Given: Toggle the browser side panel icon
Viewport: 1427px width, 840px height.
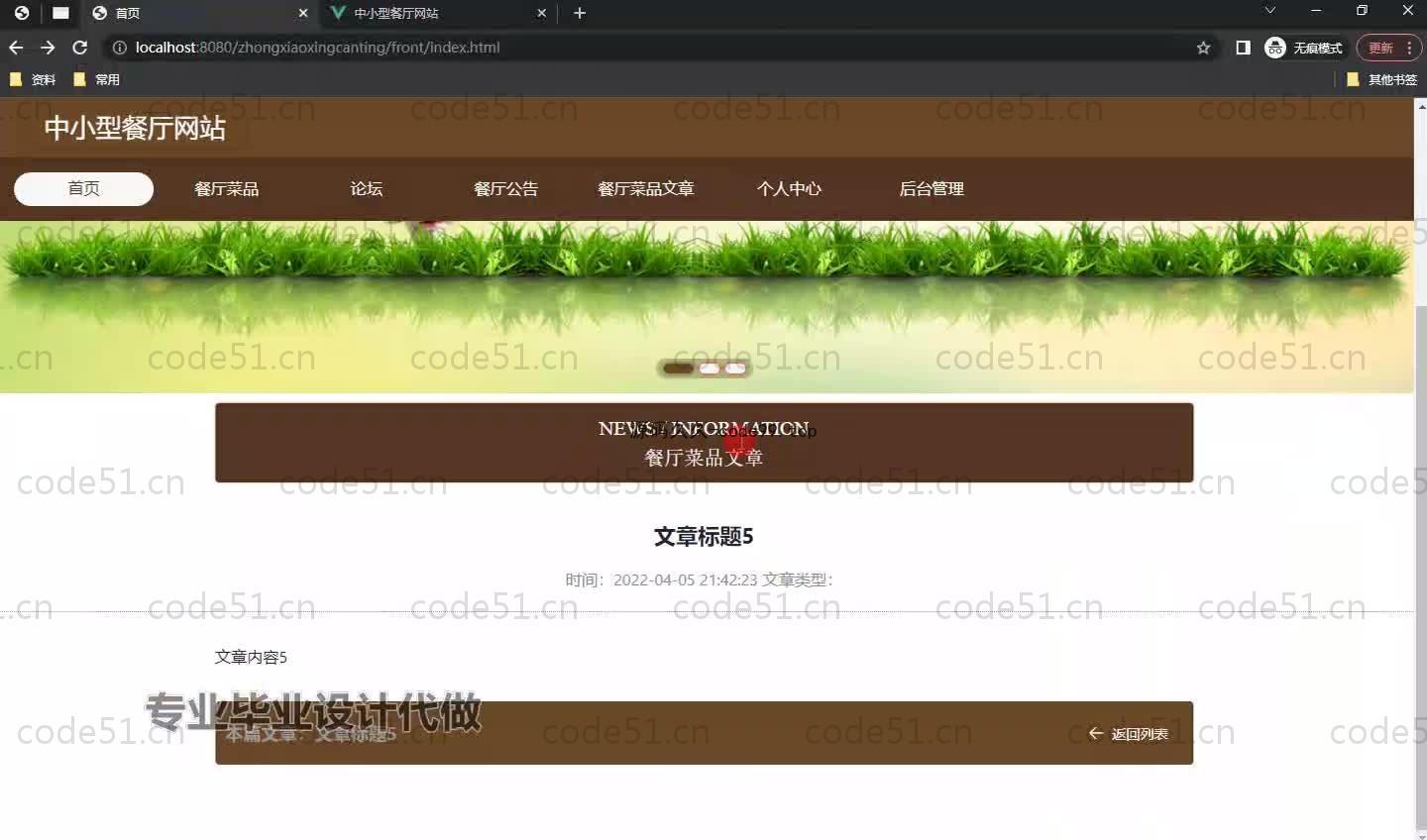Looking at the screenshot, I should pos(1243,48).
